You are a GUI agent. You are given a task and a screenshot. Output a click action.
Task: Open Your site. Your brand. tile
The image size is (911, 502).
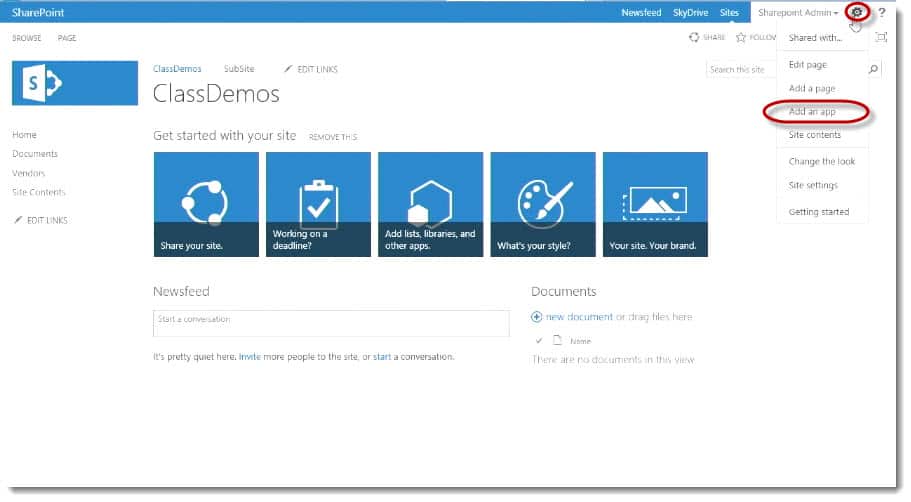click(x=655, y=205)
